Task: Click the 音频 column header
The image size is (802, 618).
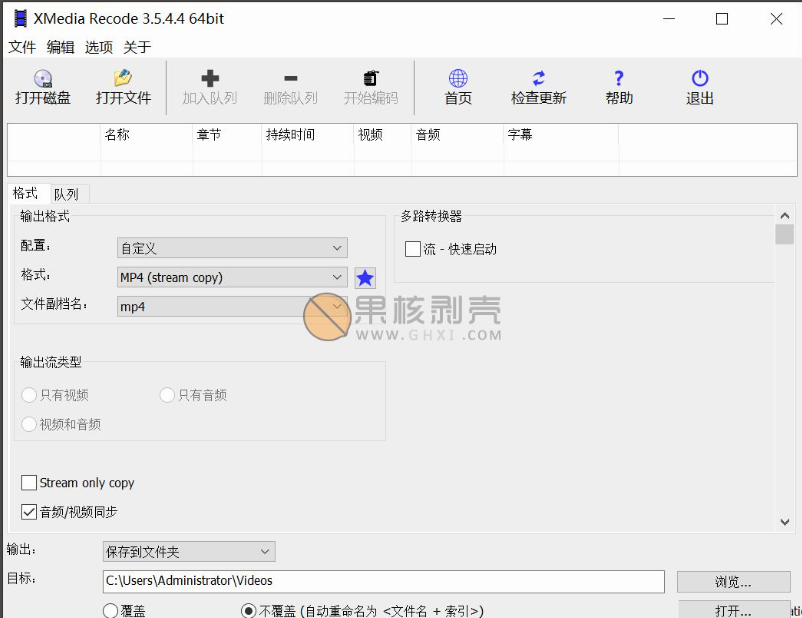Action: click(x=457, y=135)
